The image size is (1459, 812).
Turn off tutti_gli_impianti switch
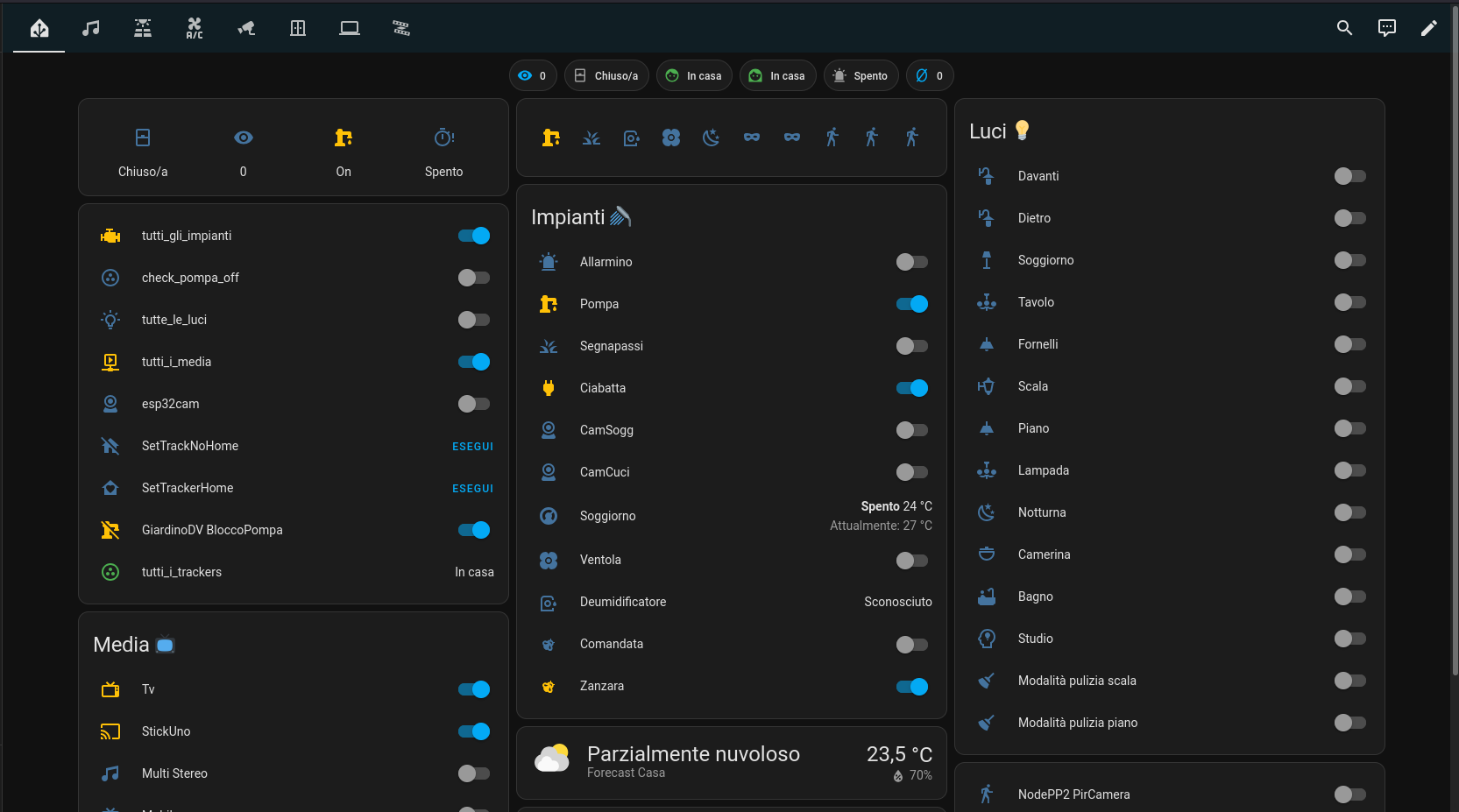pyautogui.click(x=474, y=236)
